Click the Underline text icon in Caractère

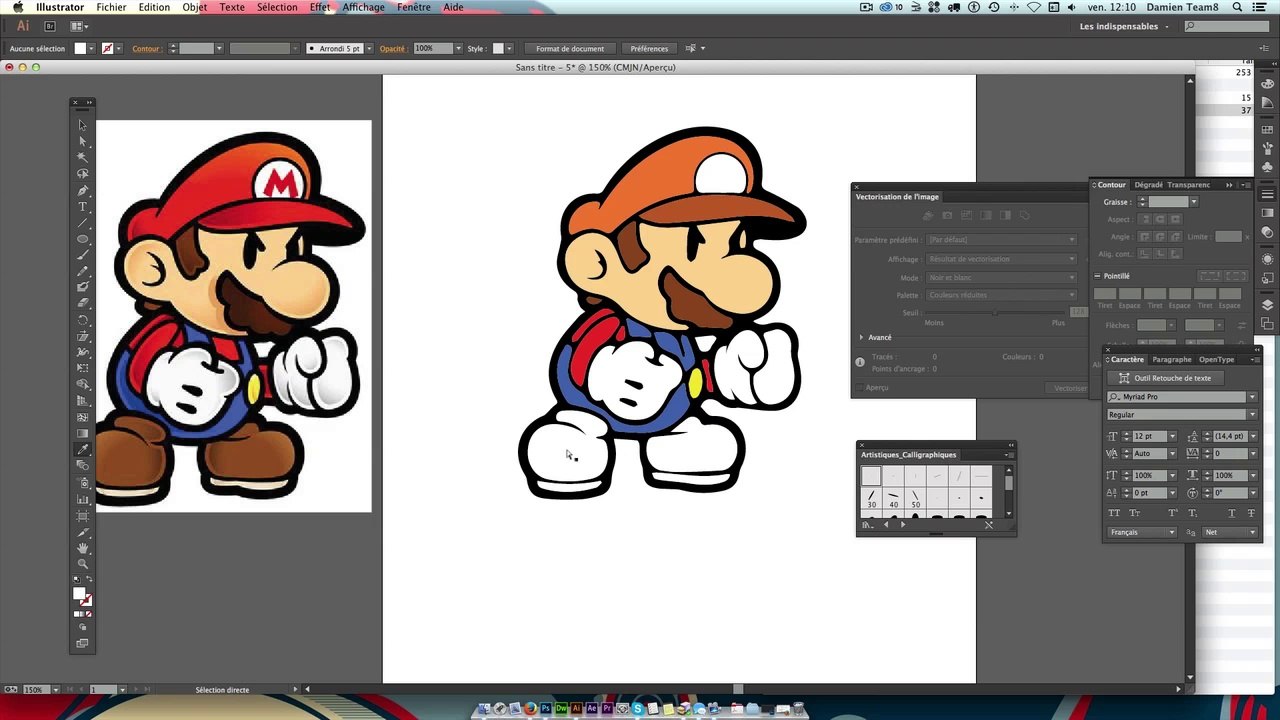click(x=1231, y=513)
